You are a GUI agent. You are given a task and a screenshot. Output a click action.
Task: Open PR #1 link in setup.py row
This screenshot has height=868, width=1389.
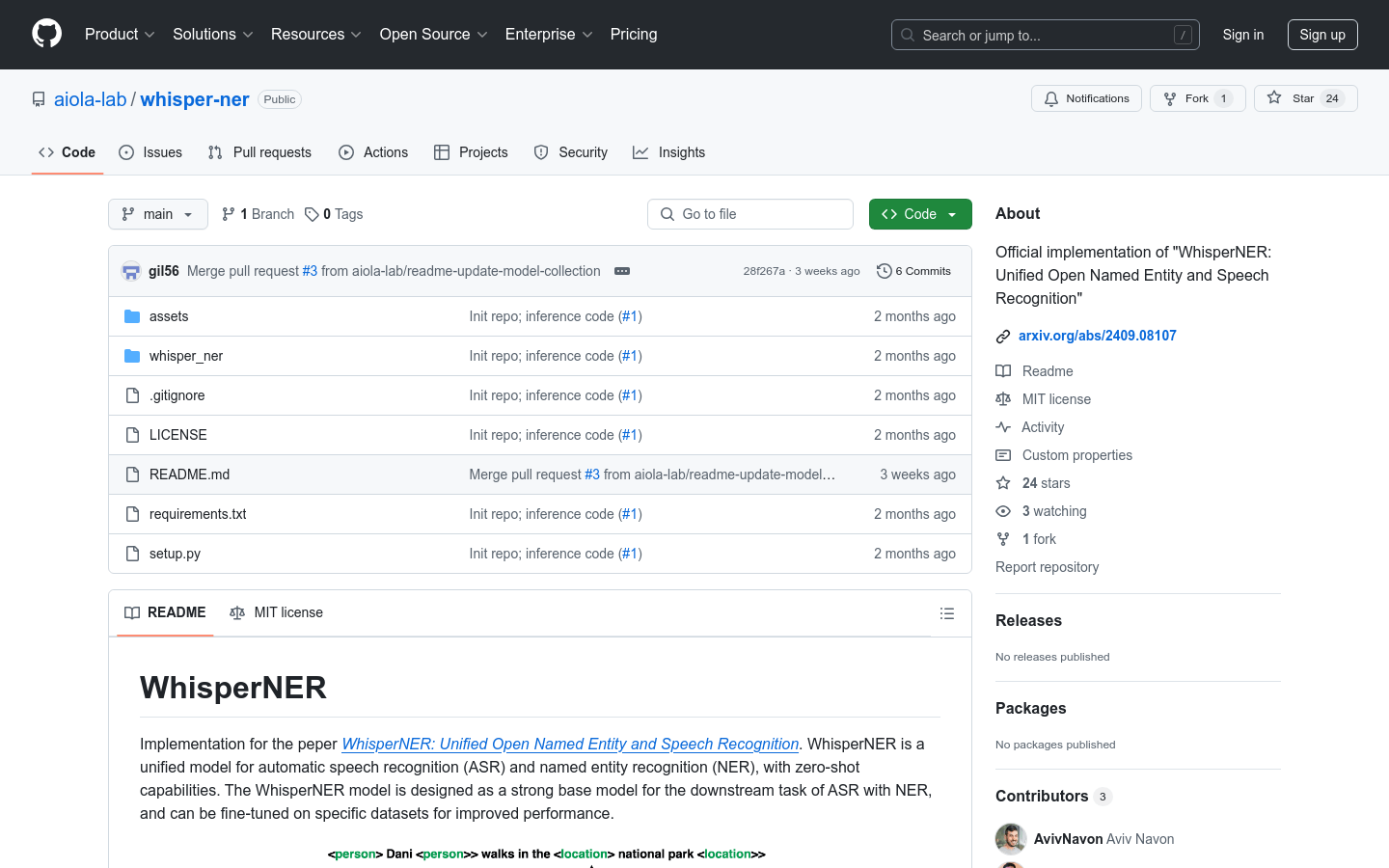coord(630,554)
